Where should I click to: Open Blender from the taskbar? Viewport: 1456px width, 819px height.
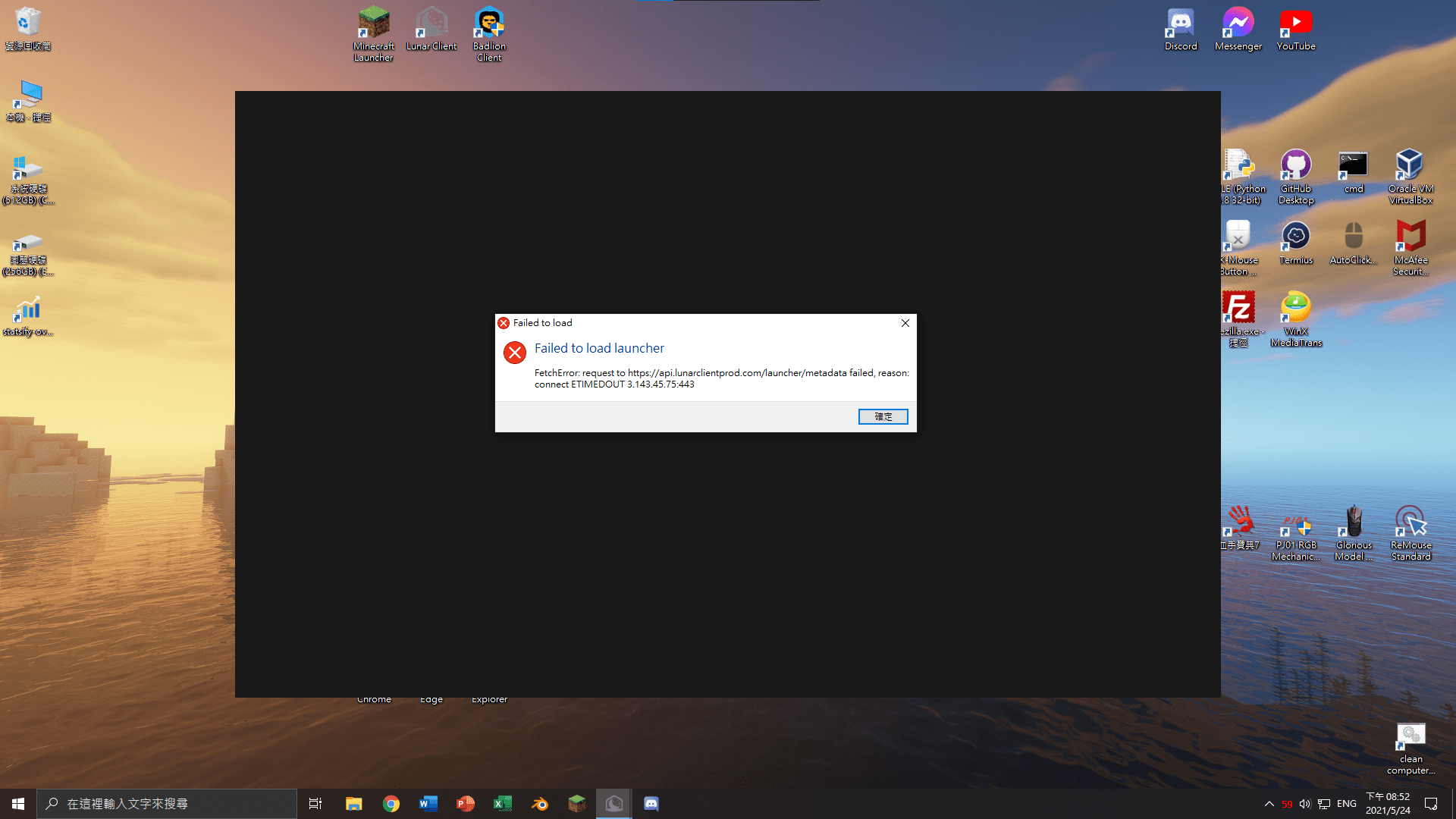click(x=540, y=804)
